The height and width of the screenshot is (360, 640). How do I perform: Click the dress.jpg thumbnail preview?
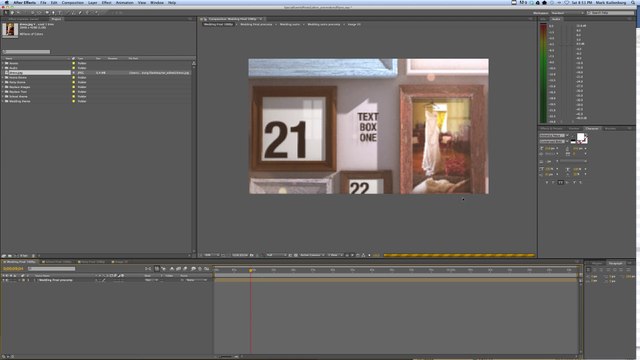coord(10,30)
